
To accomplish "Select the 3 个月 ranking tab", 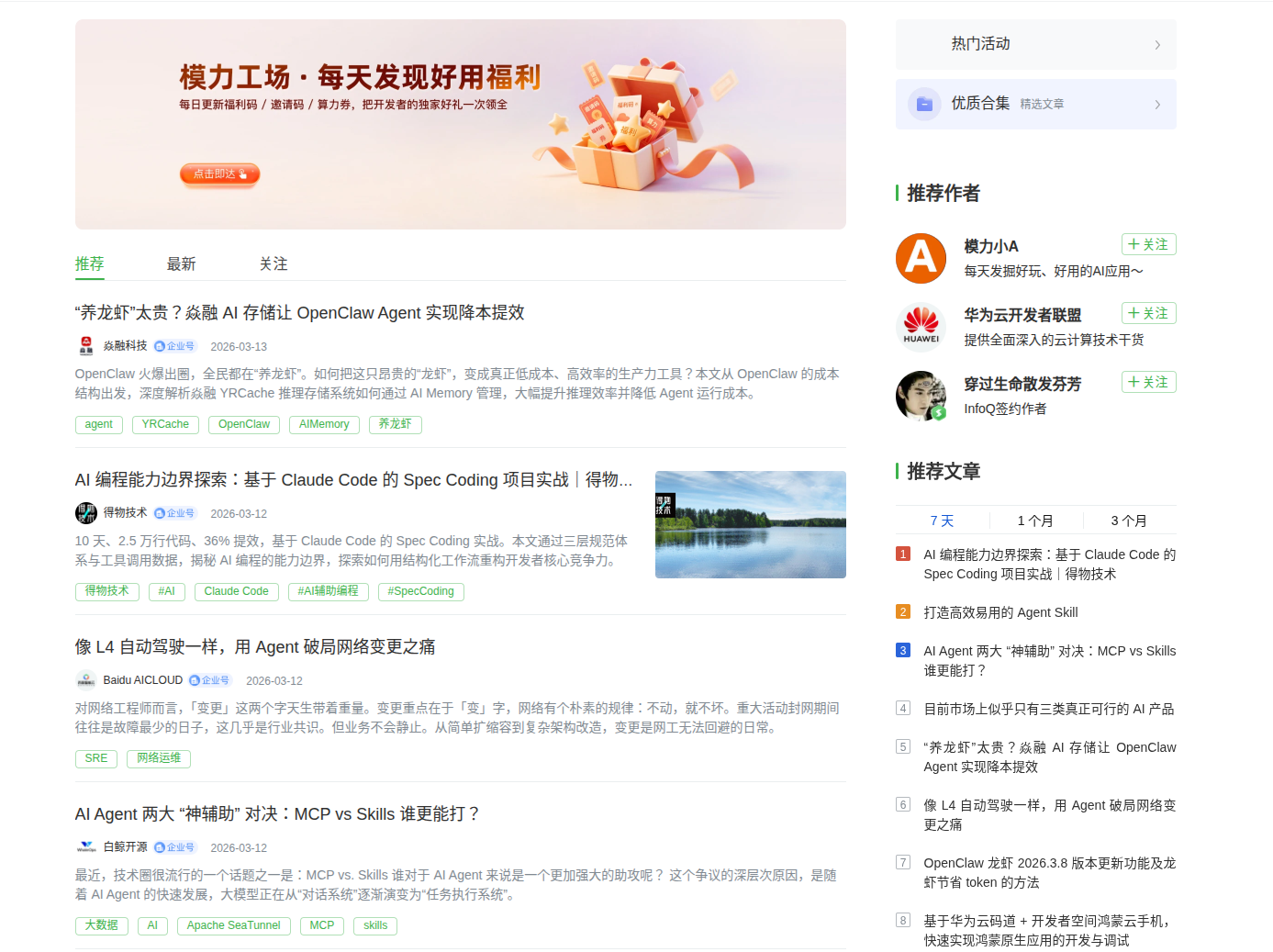I will 1129,521.
